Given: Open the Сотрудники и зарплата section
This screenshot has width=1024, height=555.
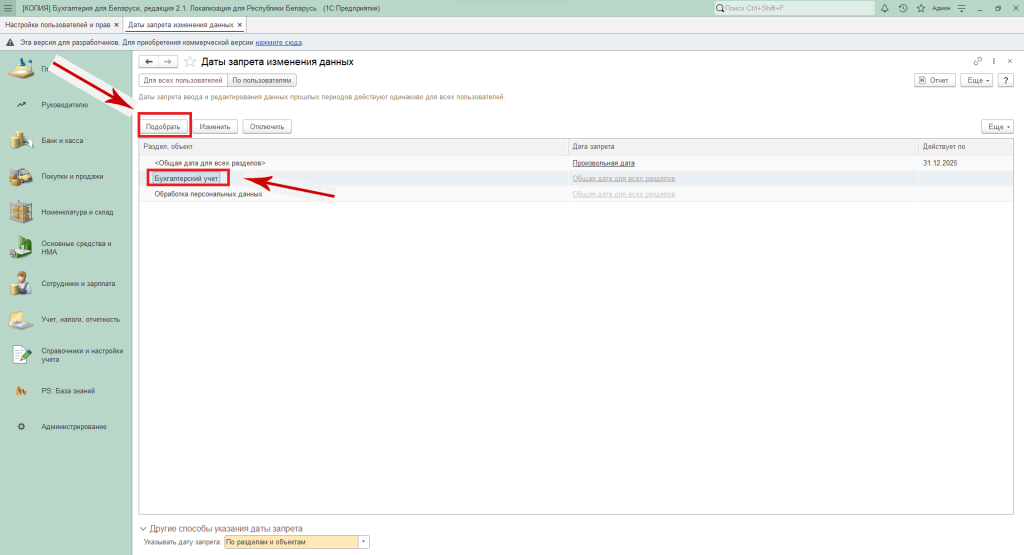Looking at the screenshot, I should pyautogui.click(x=78, y=284).
